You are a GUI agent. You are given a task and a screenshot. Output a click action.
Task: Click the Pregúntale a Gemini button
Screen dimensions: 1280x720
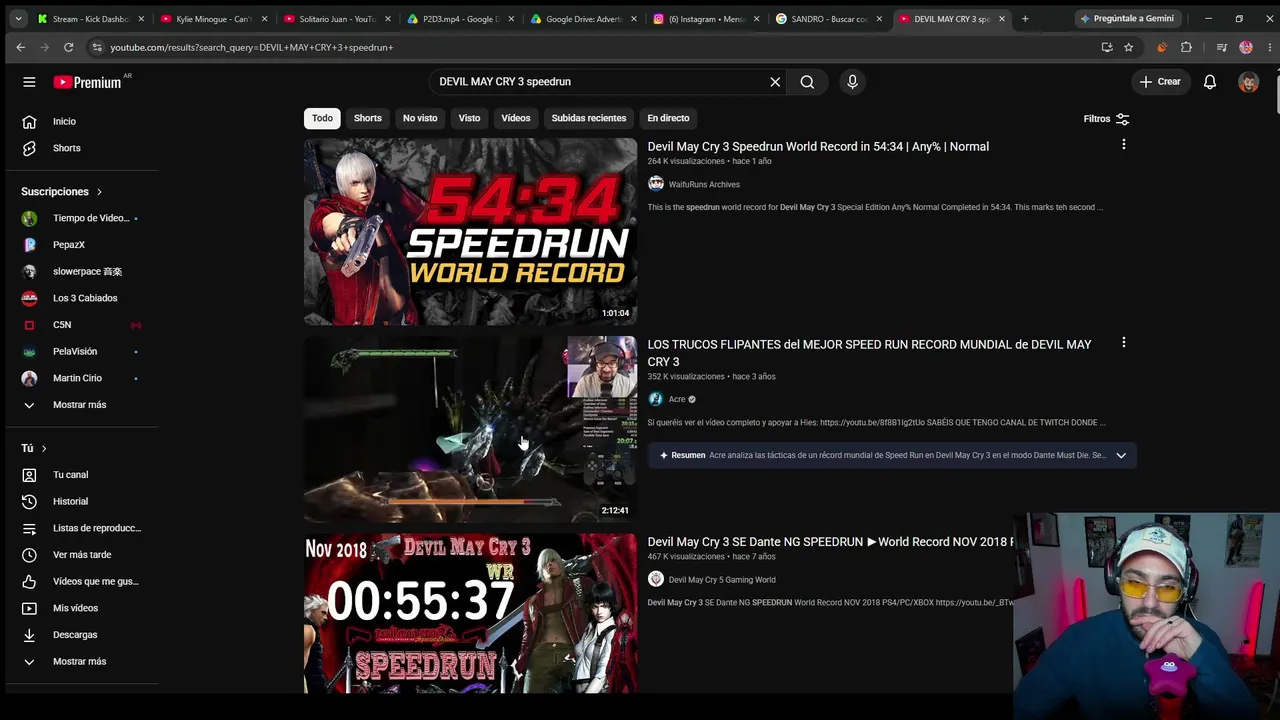point(1127,19)
